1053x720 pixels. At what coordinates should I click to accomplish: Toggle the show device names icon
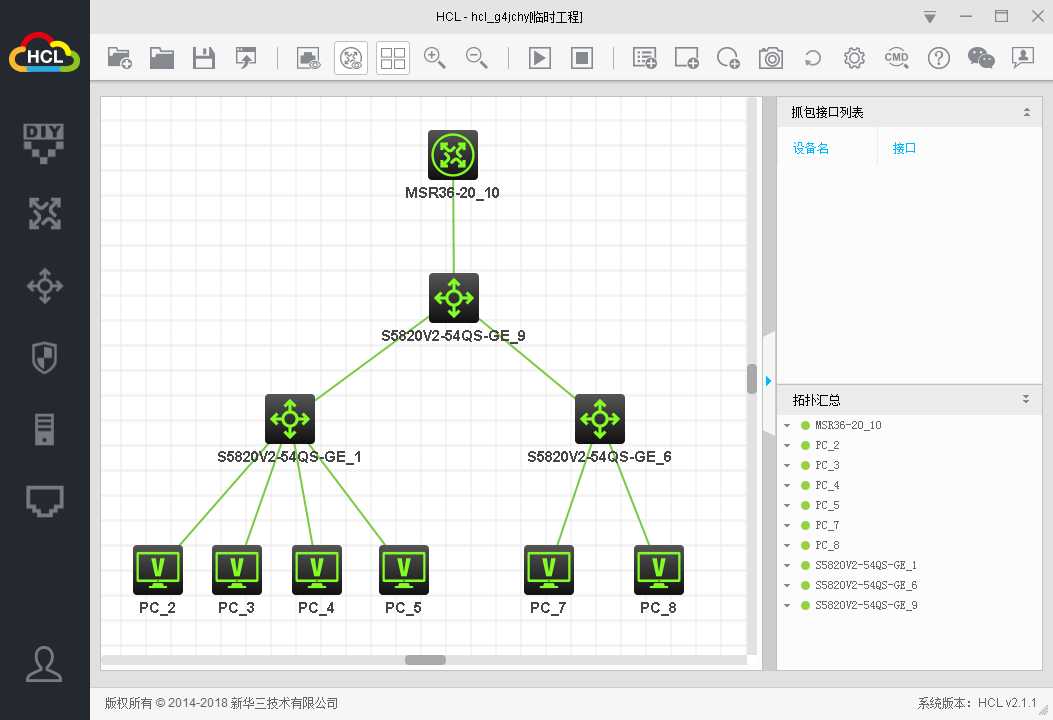tap(351, 58)
